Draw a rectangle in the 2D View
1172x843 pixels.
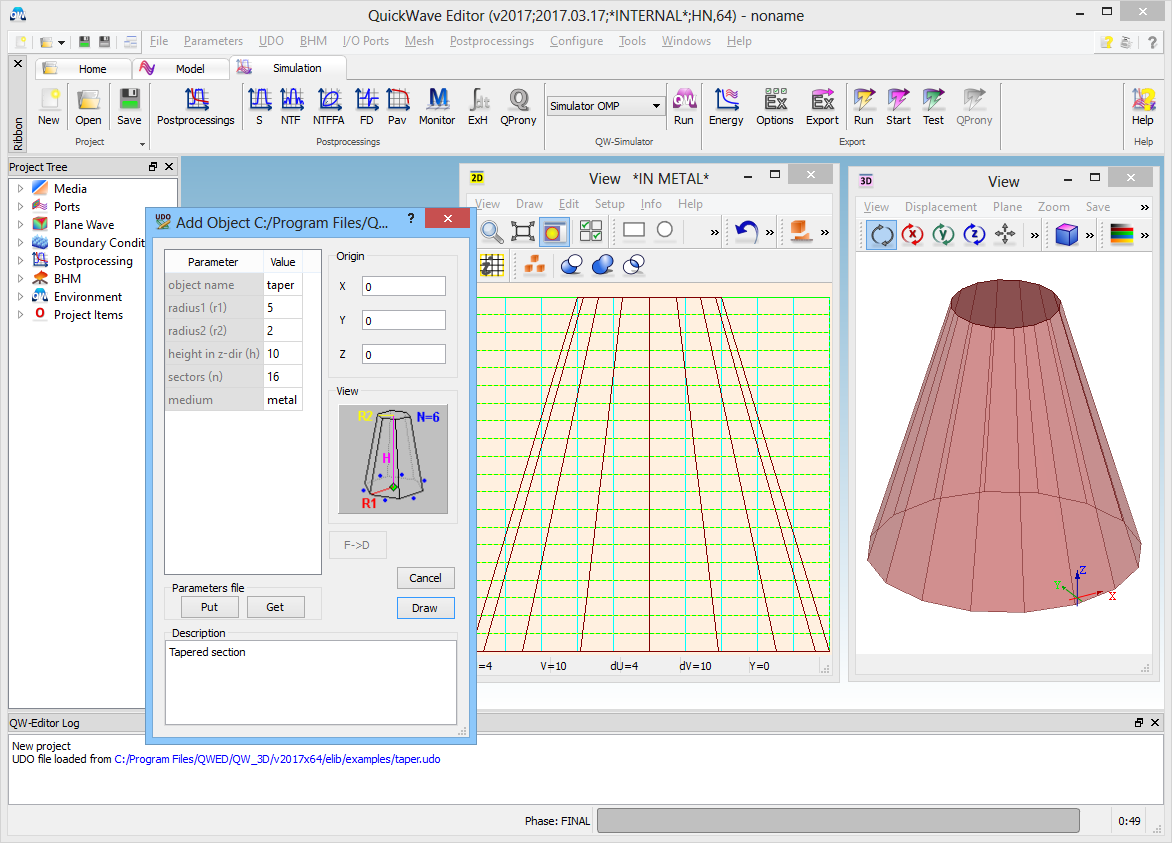(634, 230)
